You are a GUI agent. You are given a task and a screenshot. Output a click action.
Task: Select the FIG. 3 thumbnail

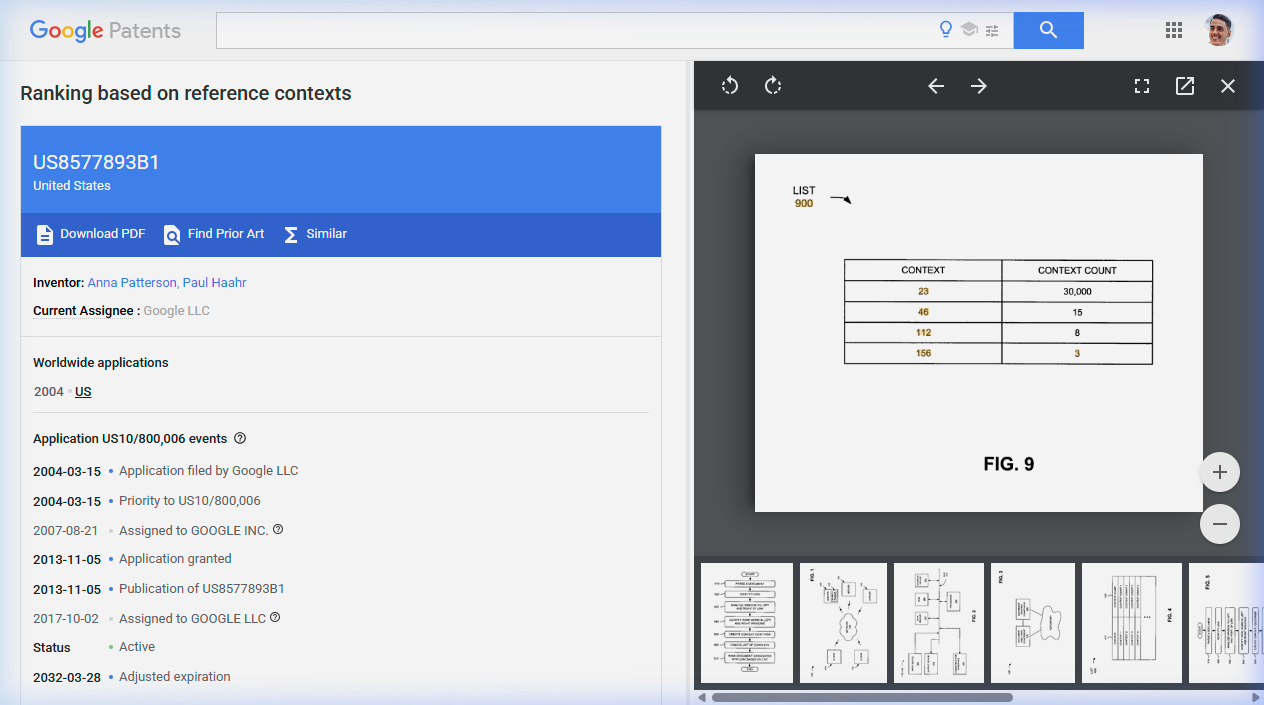pos(1033,623)
